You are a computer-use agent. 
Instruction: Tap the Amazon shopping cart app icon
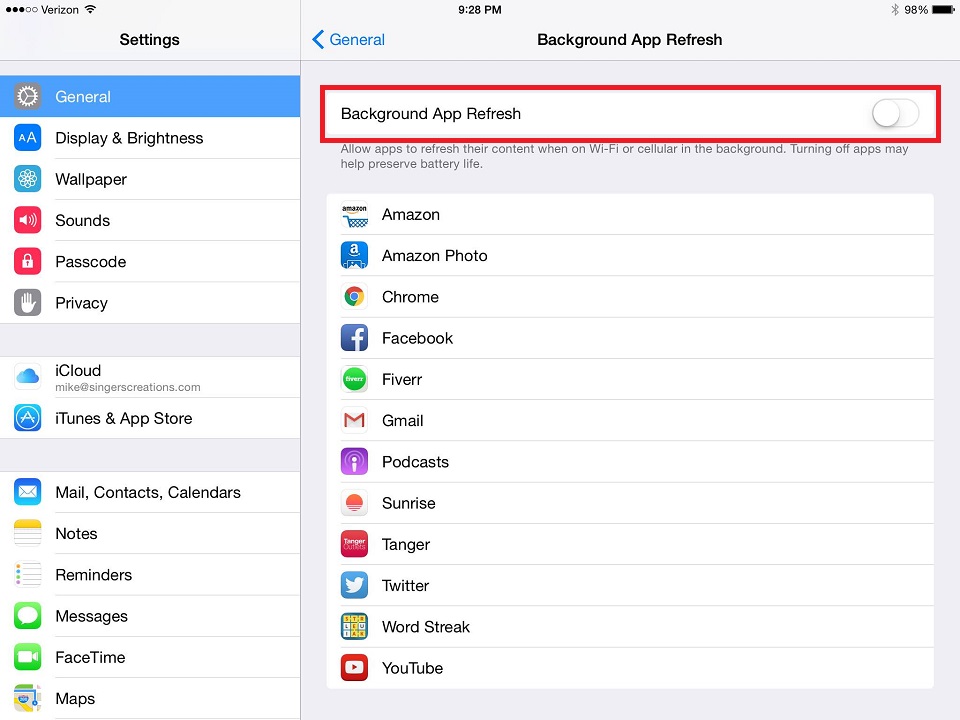click(354, 215)
